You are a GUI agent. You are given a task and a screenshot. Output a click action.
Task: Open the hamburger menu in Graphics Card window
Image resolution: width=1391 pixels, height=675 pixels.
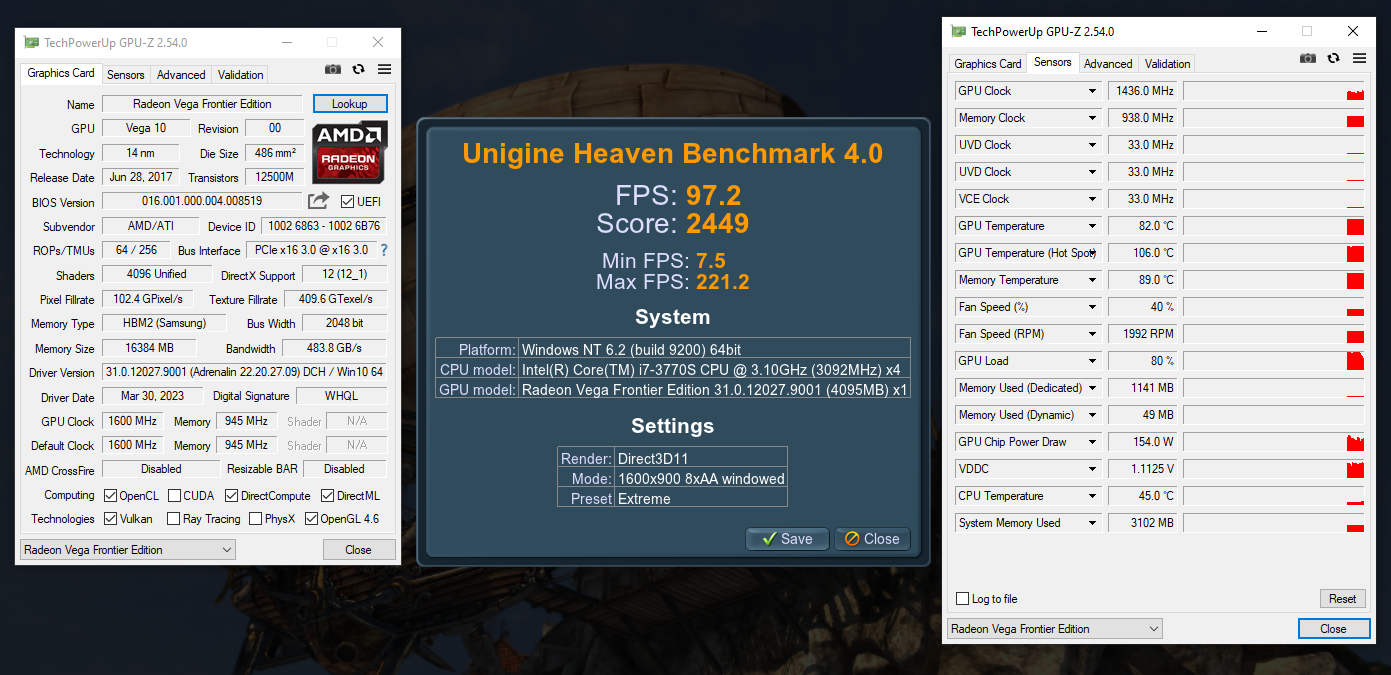384,69
